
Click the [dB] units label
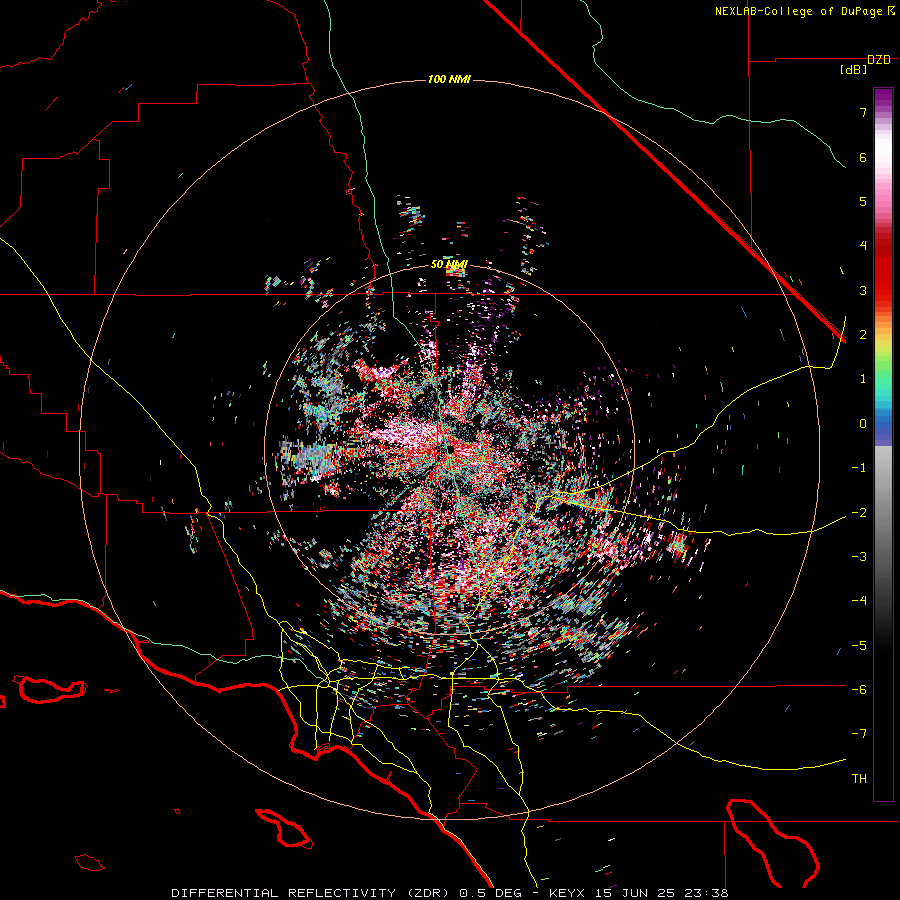[x=854, y=70]
